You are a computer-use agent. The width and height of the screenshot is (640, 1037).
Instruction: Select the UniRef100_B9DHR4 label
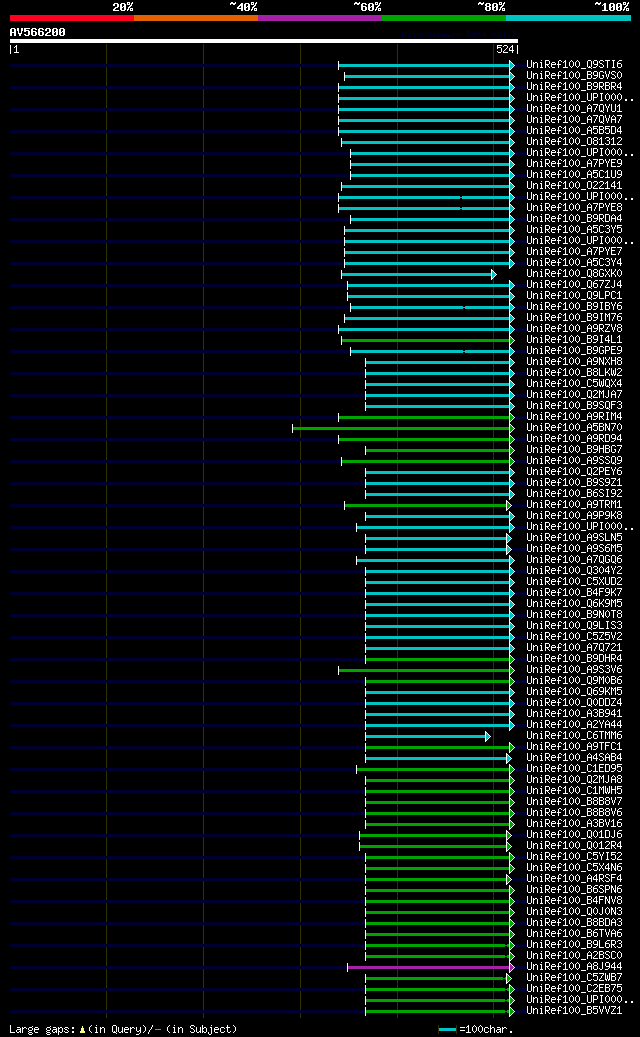coord(574,659)
